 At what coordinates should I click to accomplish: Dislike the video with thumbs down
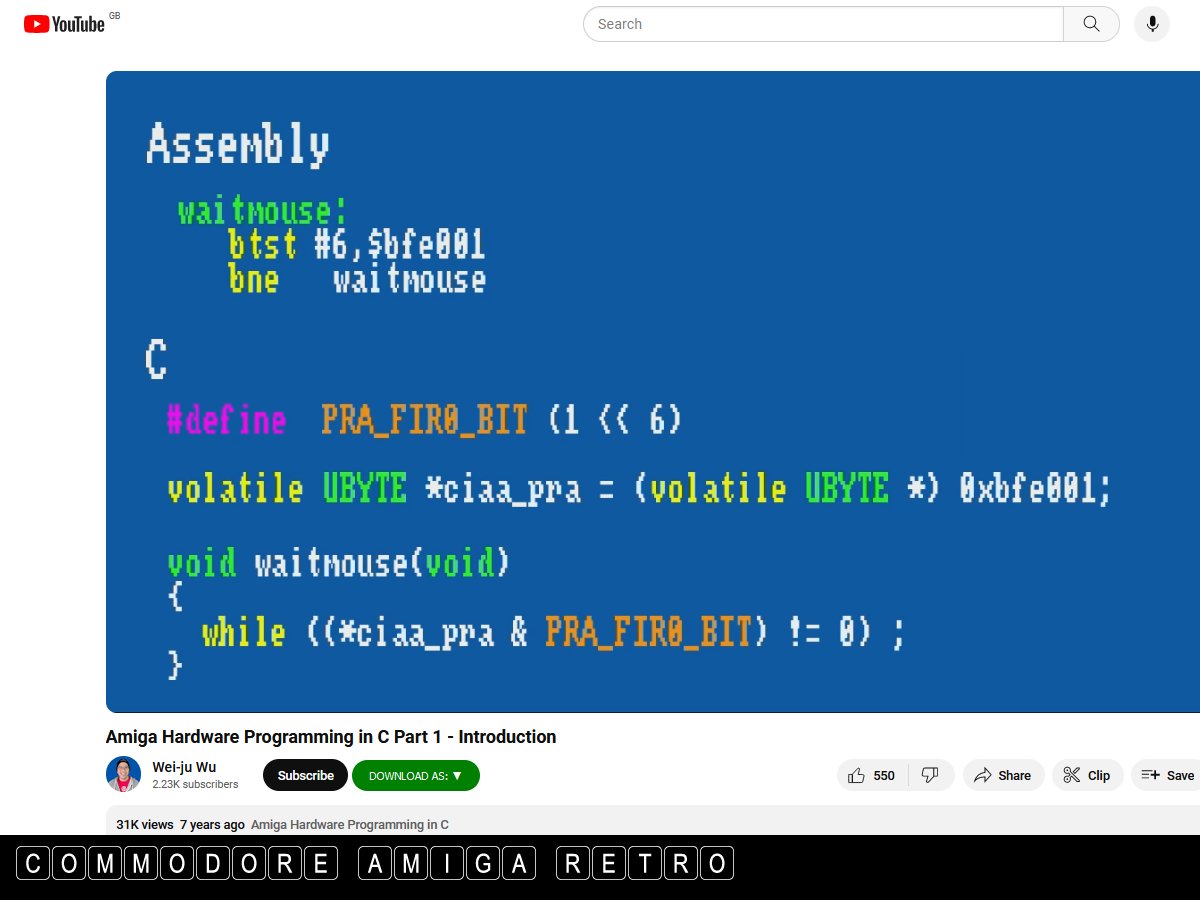[930, 775]
